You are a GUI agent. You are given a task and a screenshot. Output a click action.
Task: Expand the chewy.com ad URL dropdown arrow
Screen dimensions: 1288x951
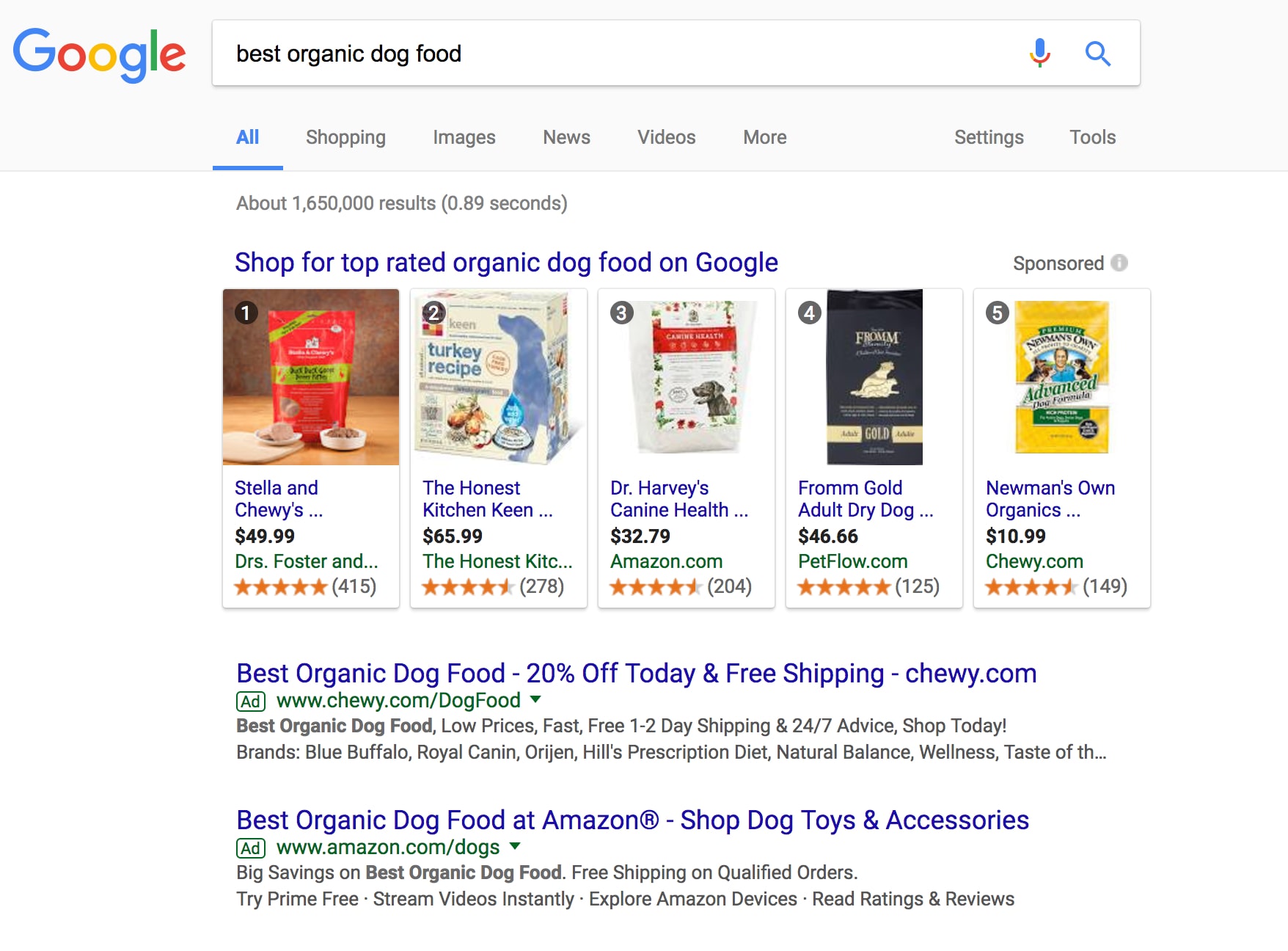pyautogui.click(x=535, y=699)
